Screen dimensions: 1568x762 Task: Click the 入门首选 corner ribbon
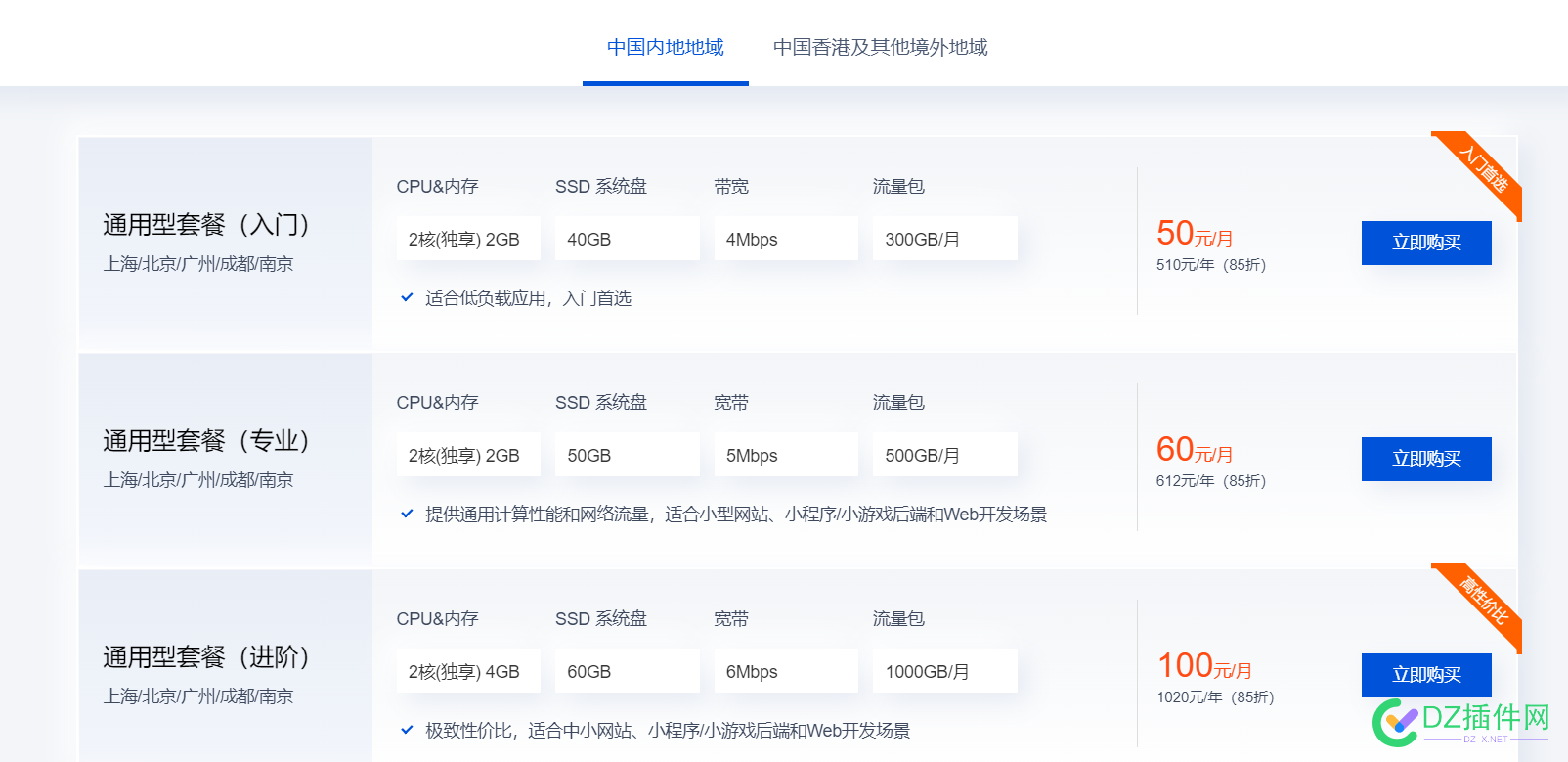tap(1484, 169)
